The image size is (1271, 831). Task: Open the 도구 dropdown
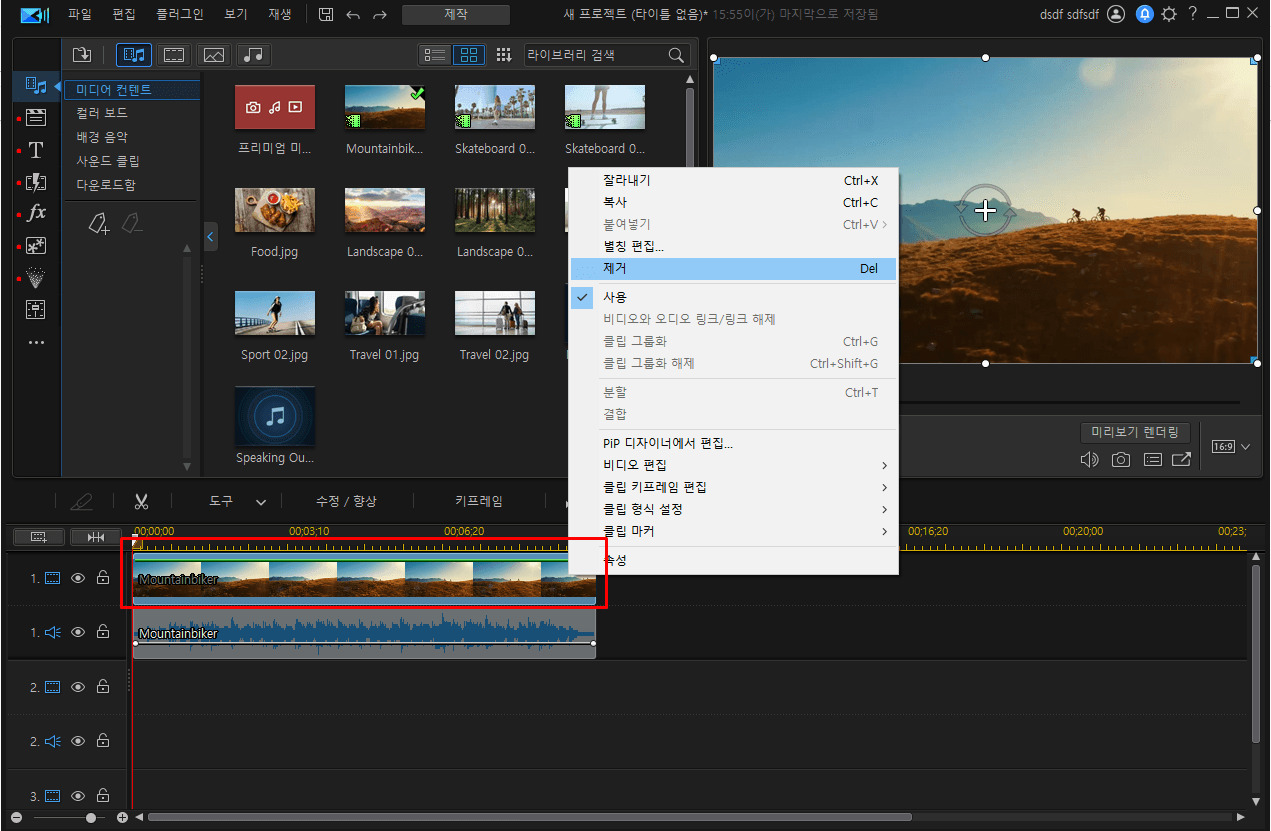point(238,501)
